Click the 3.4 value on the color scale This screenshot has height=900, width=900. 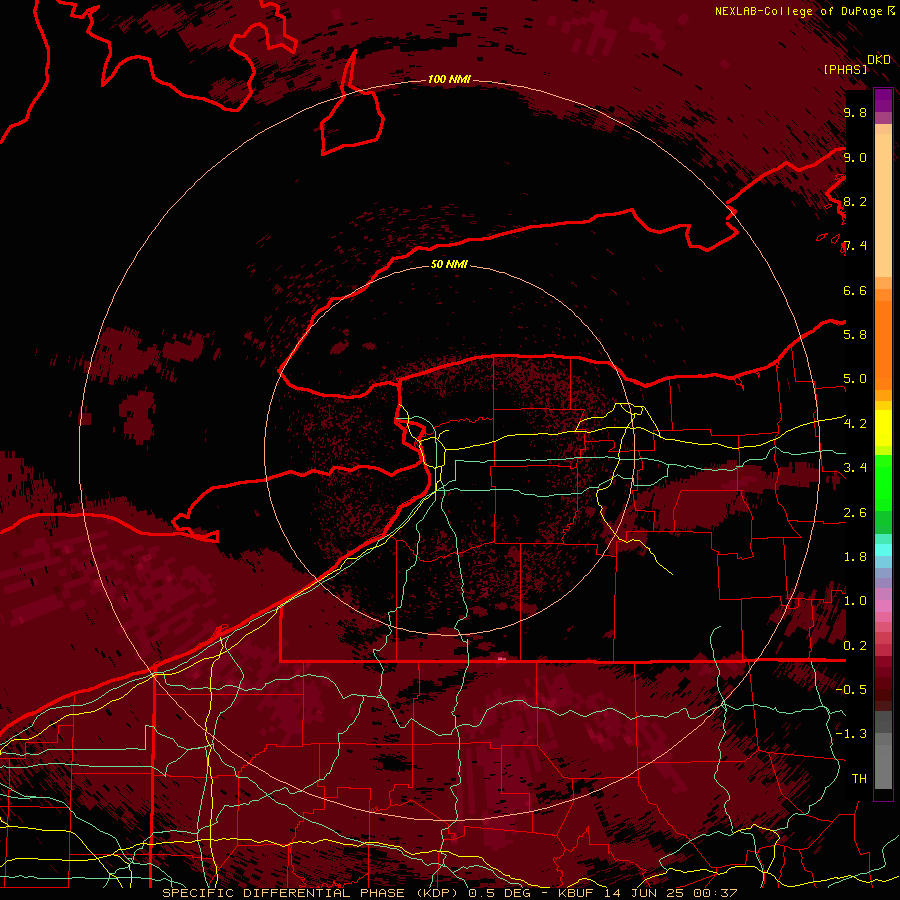pos(855,468)
